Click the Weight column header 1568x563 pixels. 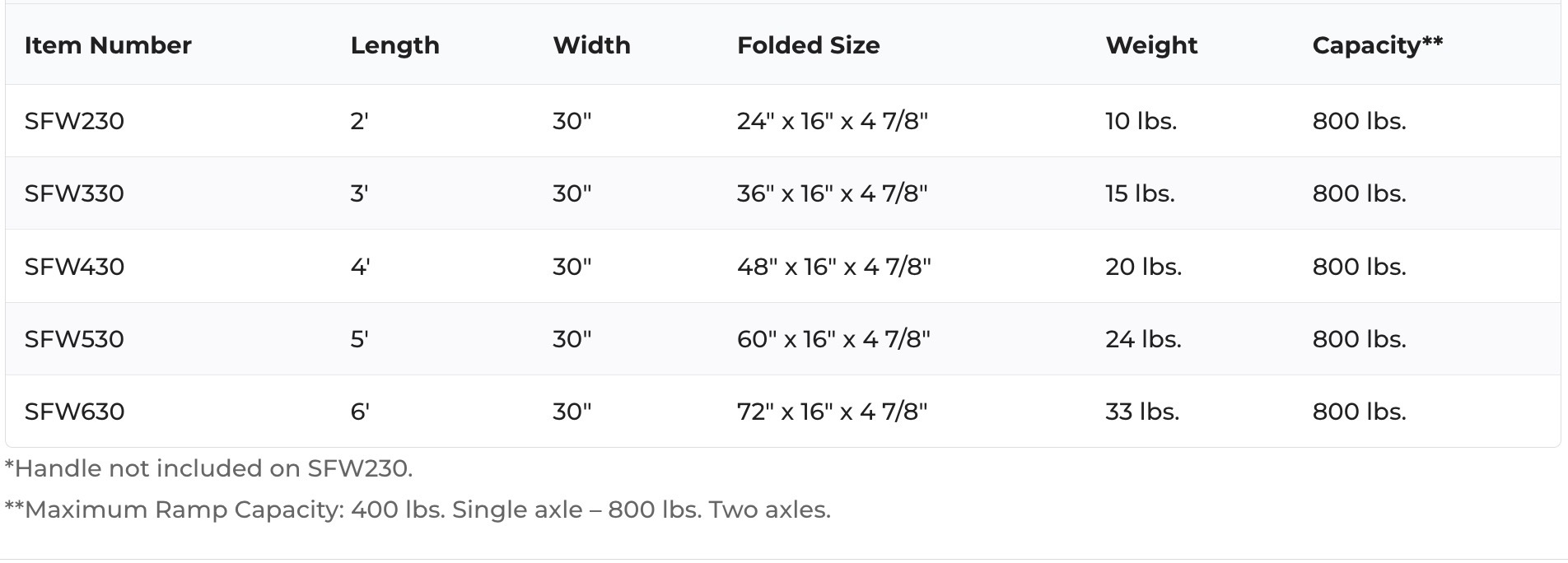tap(1151, 45)
